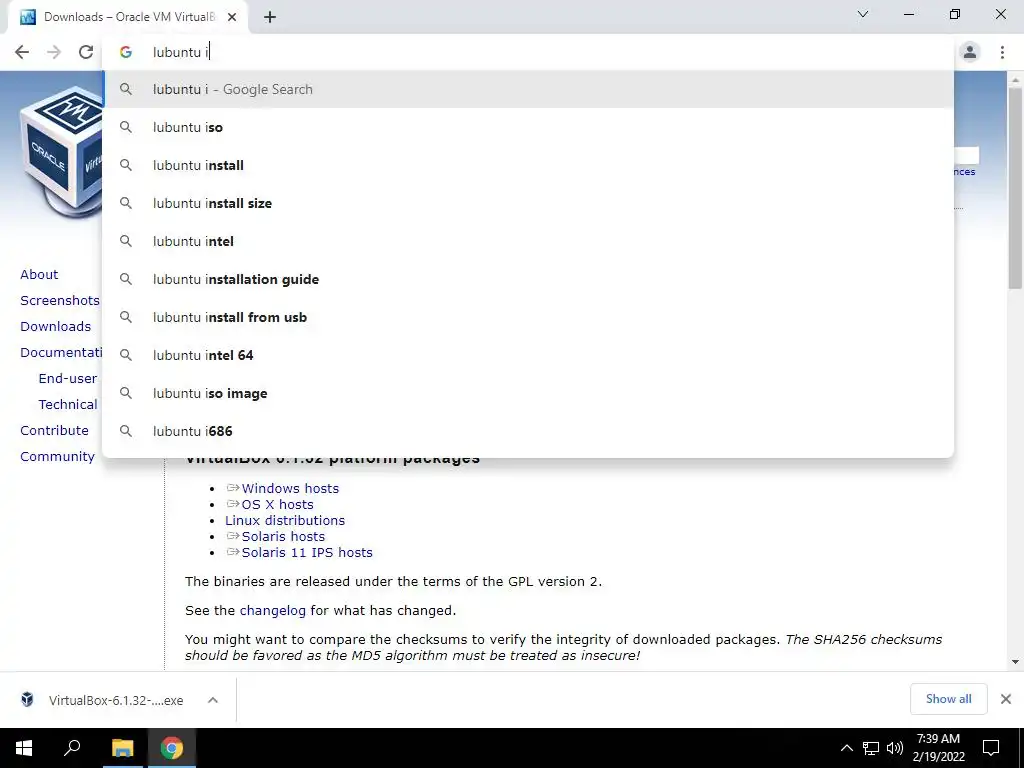Viewport: 1024px width, 768px height.
Task: Open the Chrome three-dot menu
Action: click(x=1002, y=52)
